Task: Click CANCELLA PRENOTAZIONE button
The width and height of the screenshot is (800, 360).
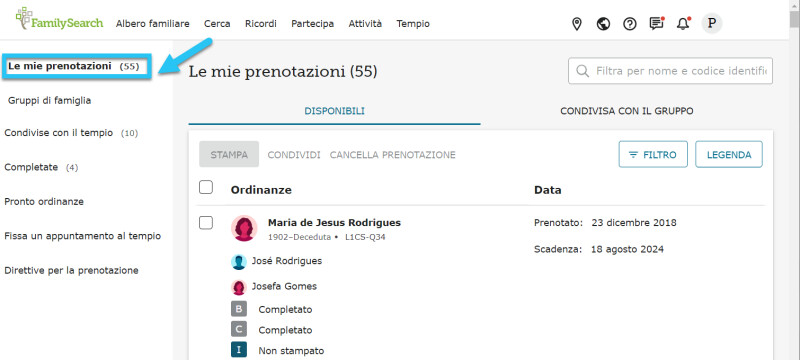Action: click(392, 155)
